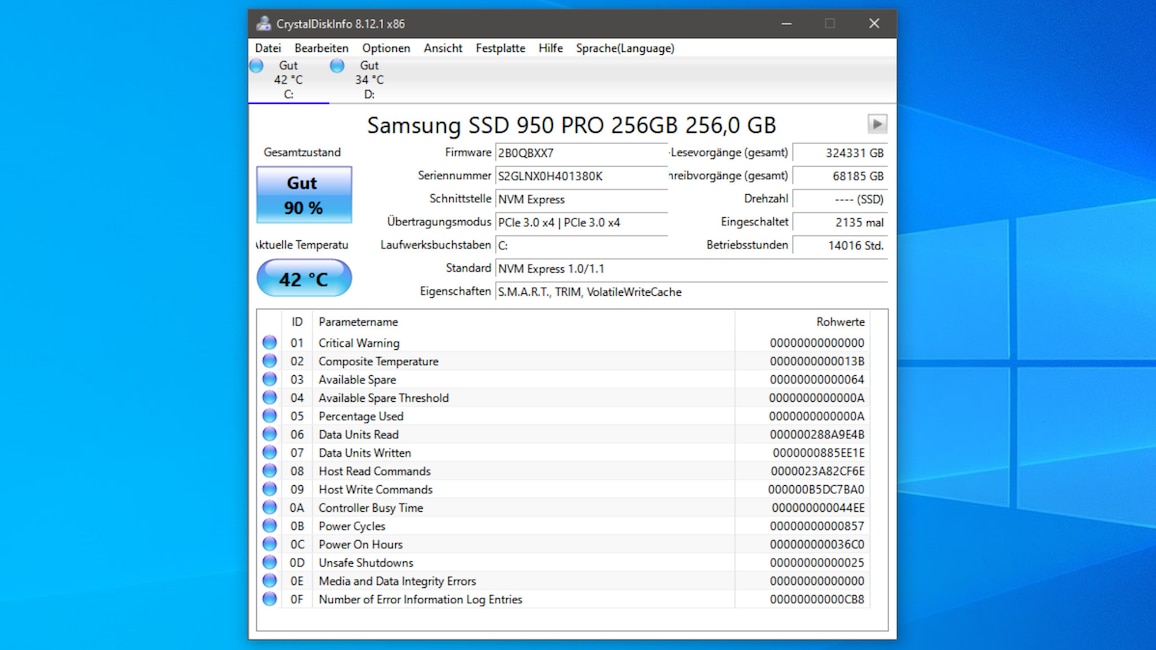Click the ID column header

click(x=297, y=322)
